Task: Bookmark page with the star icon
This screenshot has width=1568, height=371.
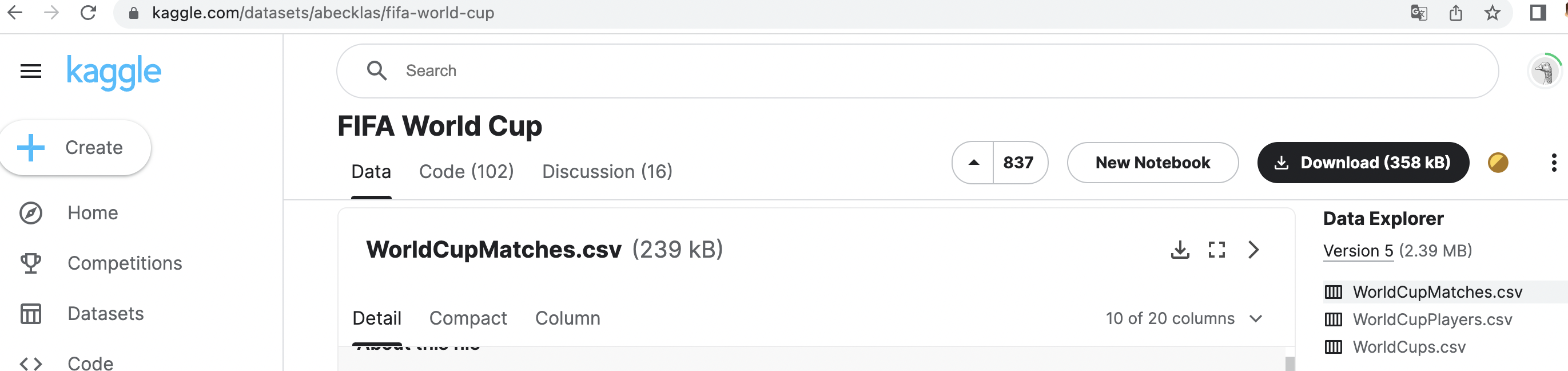Action: pyautogui.click(x=1492, y=13)
